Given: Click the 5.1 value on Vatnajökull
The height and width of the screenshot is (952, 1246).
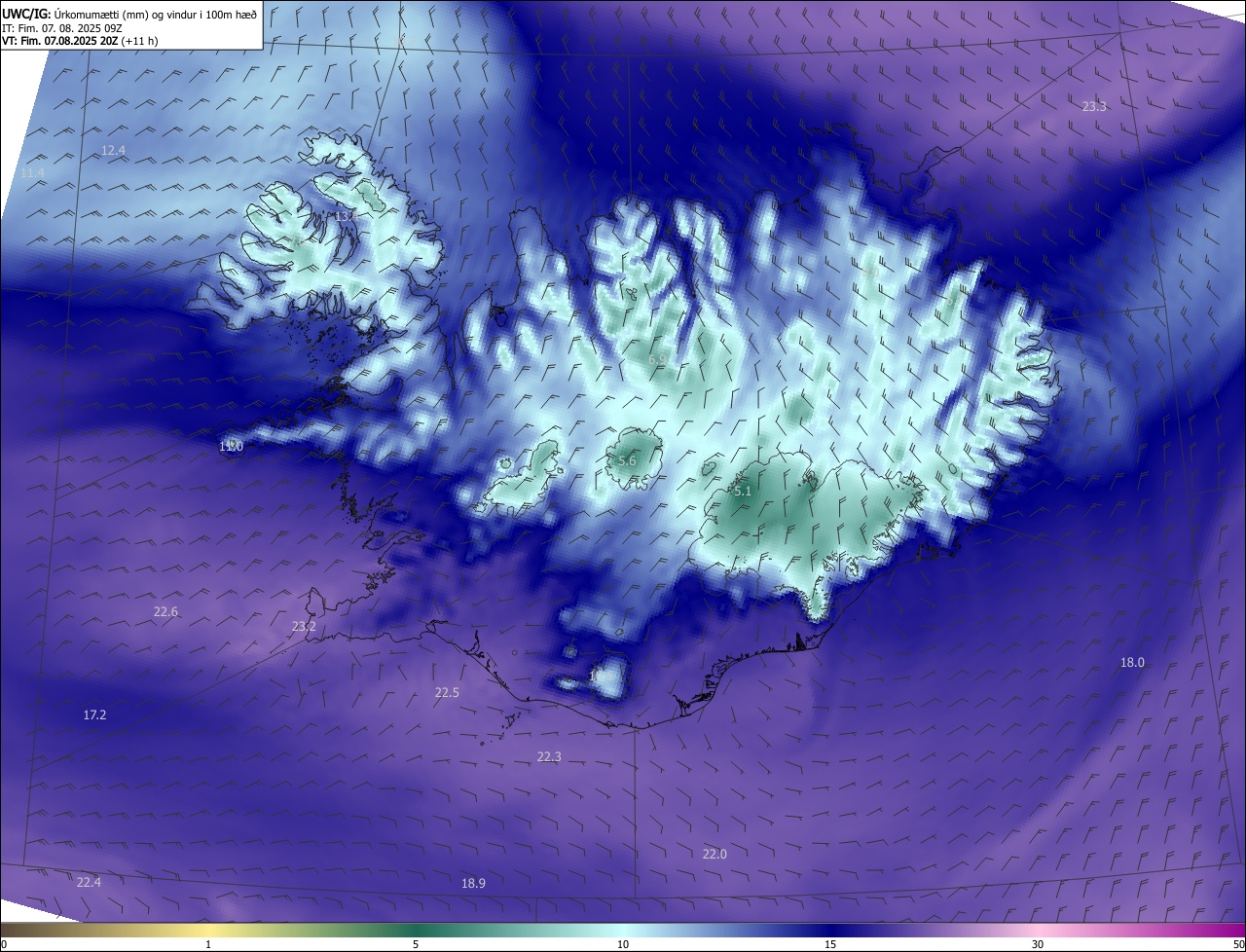Looking at the screenshot, I should point(743,492).
